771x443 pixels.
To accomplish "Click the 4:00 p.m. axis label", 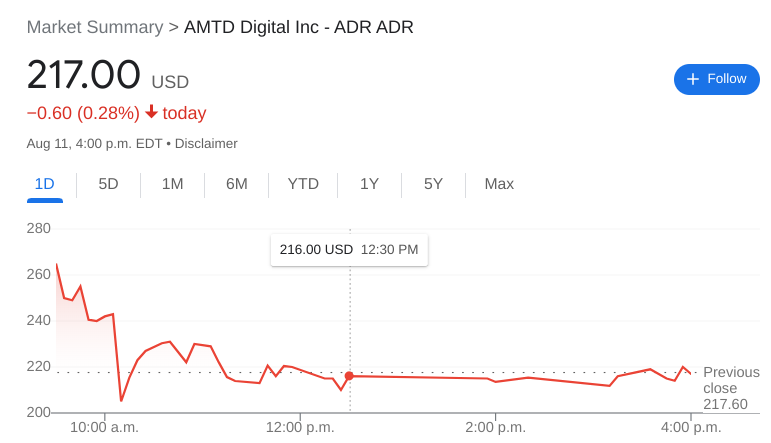I will pos(691,427).
